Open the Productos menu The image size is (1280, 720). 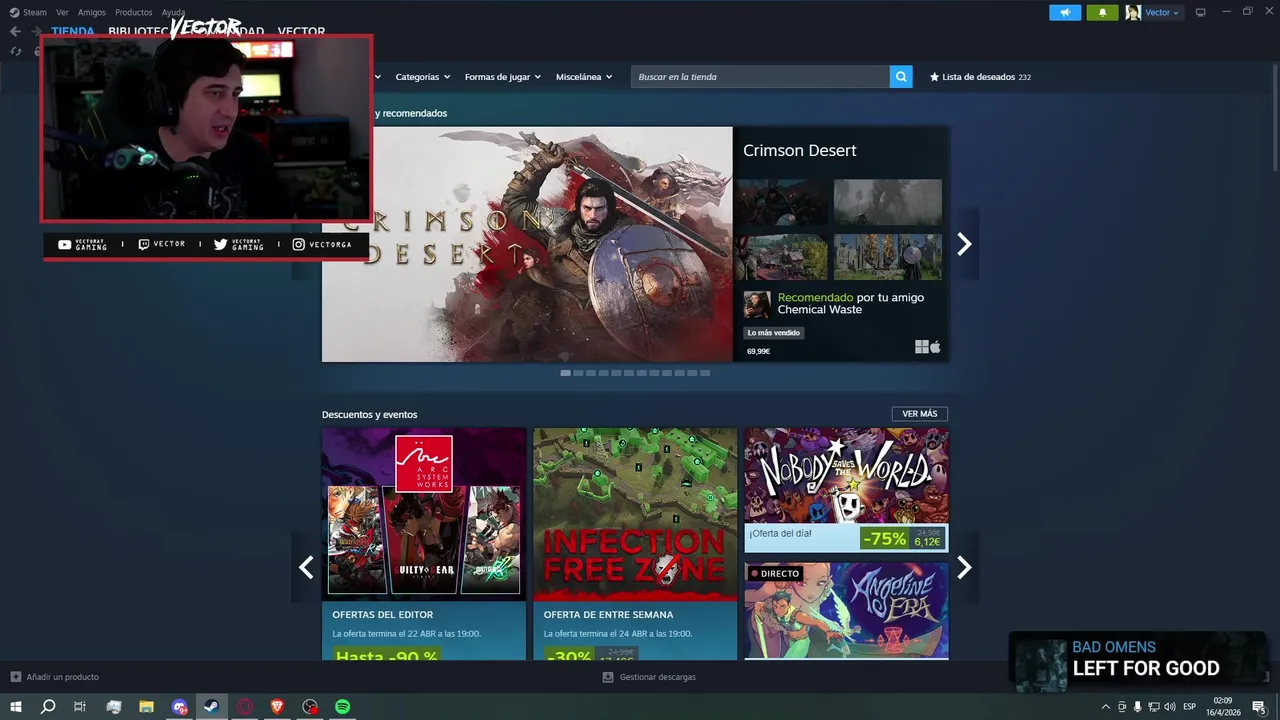(x=133, y=13)
